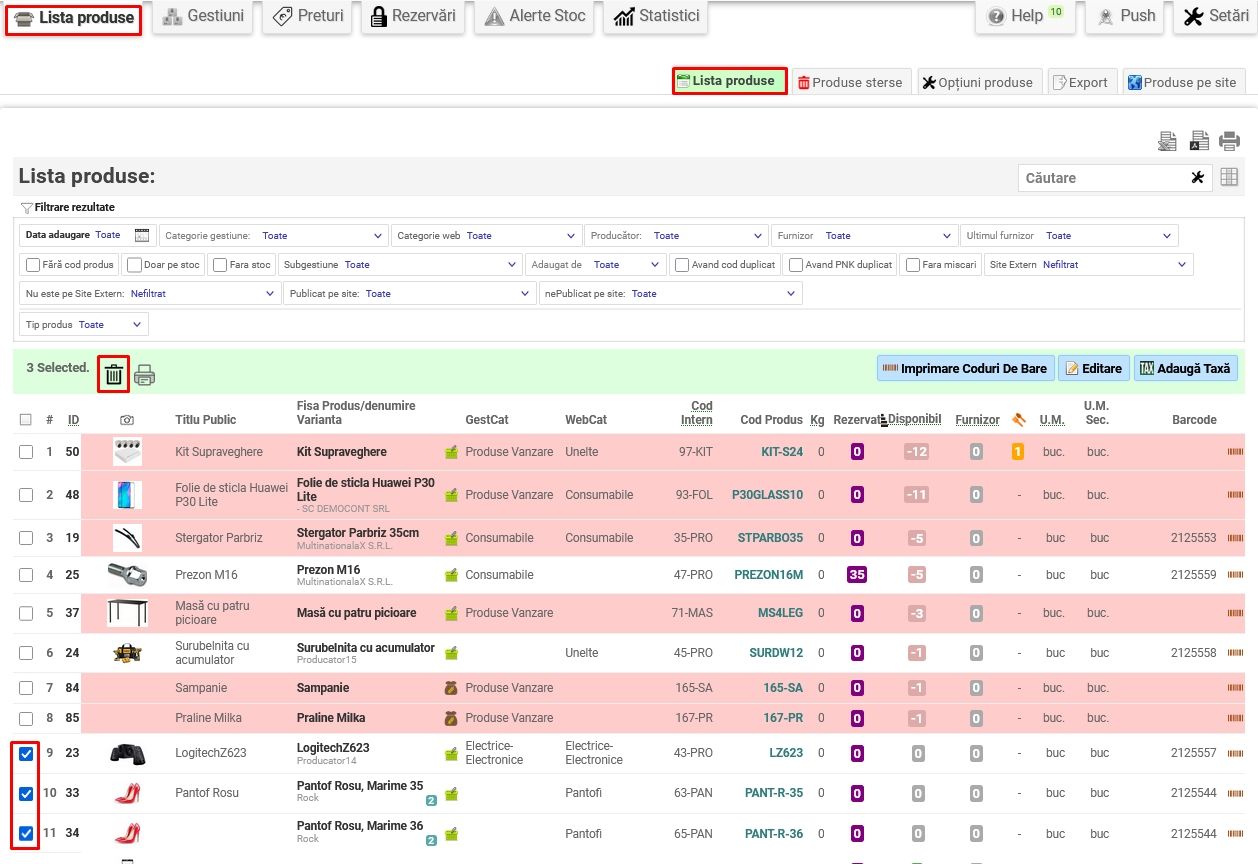Uncheck the LogitechZ623 row checkbox

[x=26, y=753]
